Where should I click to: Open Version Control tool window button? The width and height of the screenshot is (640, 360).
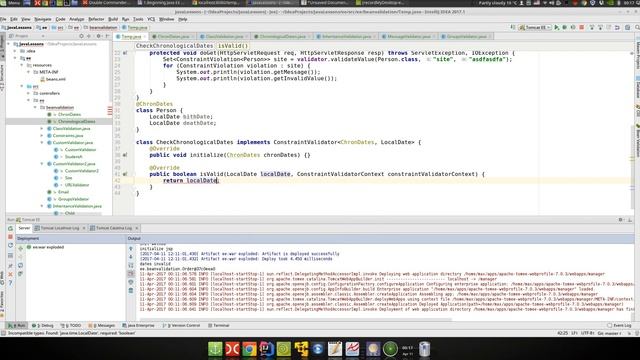(182, 326)
